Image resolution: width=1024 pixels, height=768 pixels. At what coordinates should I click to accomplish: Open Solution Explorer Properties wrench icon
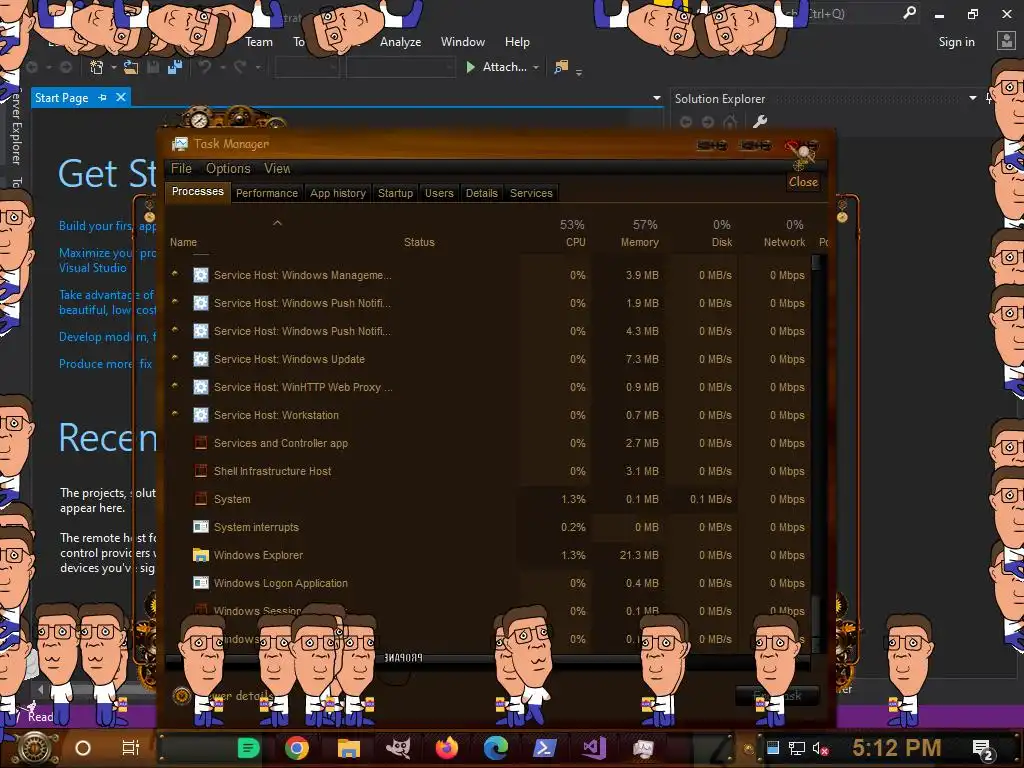tap(760, 121)
